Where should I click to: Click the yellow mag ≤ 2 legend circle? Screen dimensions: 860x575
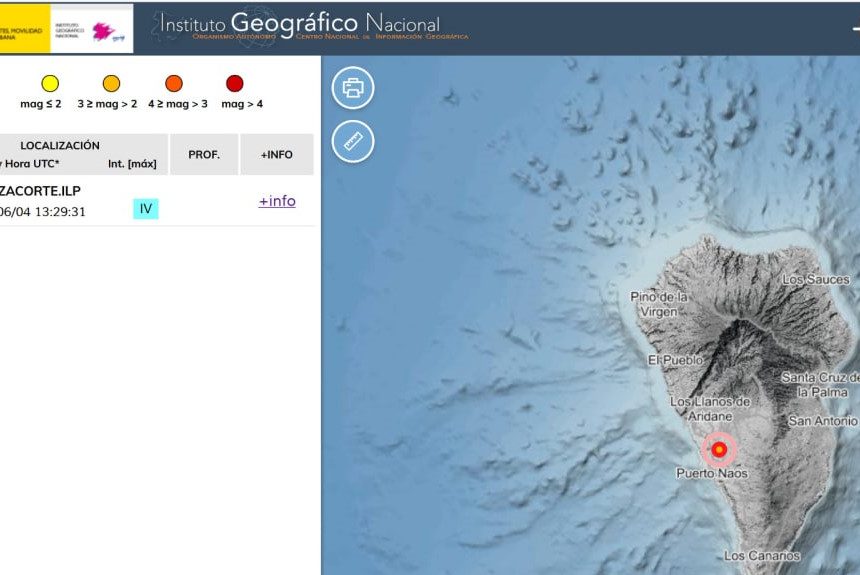click(50, 83)
